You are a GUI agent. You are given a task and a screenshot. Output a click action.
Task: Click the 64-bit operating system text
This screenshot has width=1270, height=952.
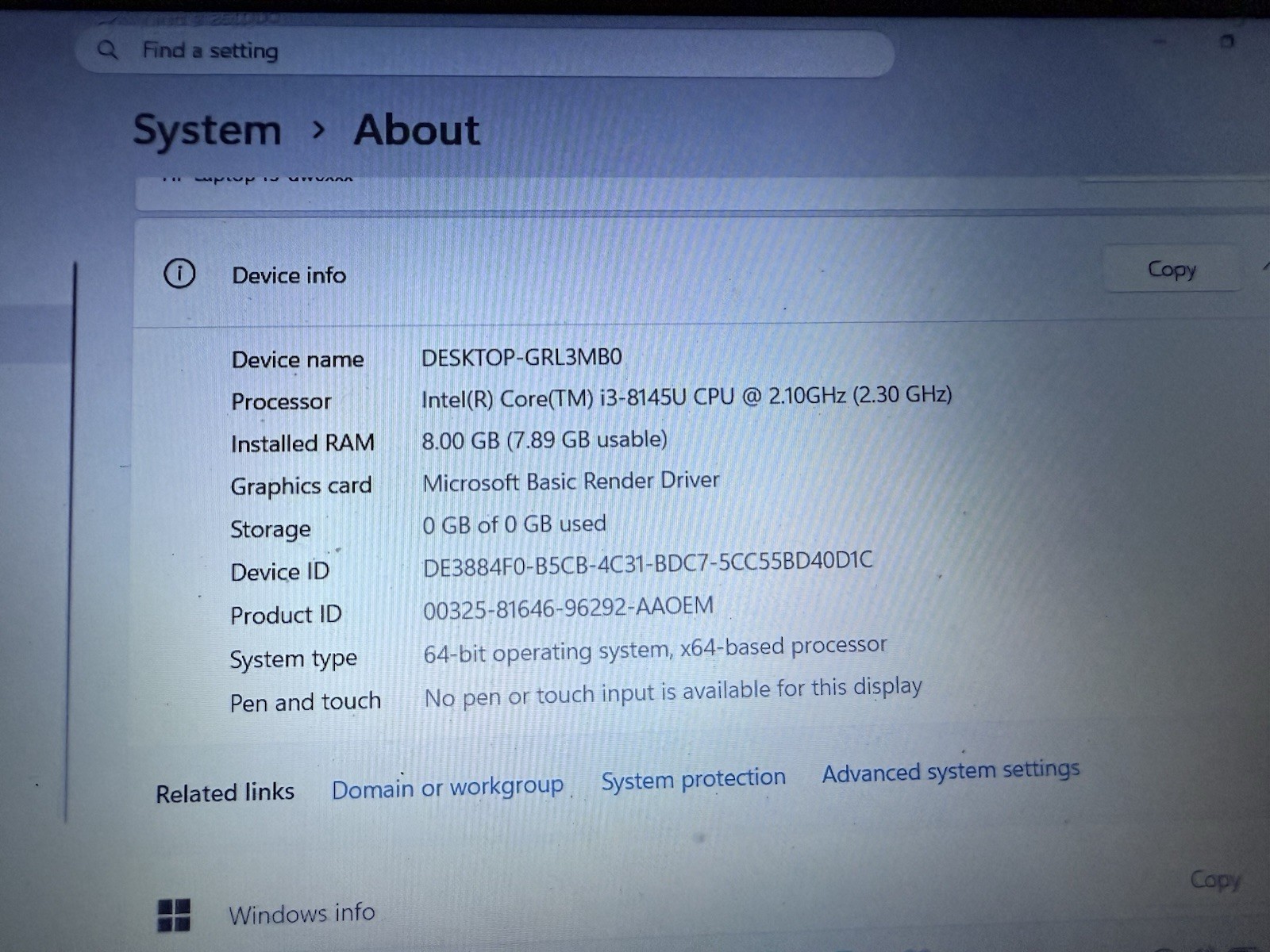tap(655, 650)
